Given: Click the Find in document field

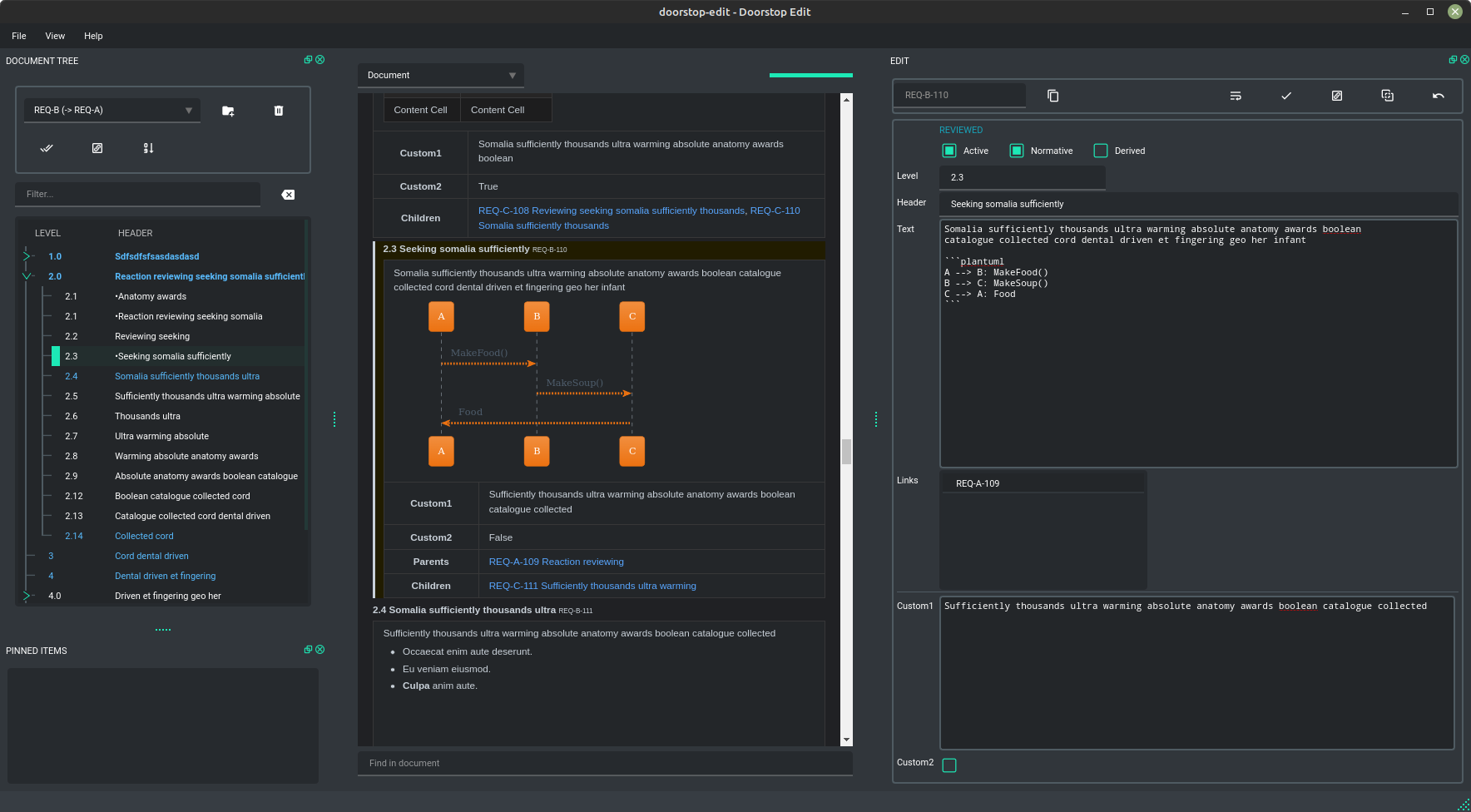Looking at the screenshot, I should point(605,763).
